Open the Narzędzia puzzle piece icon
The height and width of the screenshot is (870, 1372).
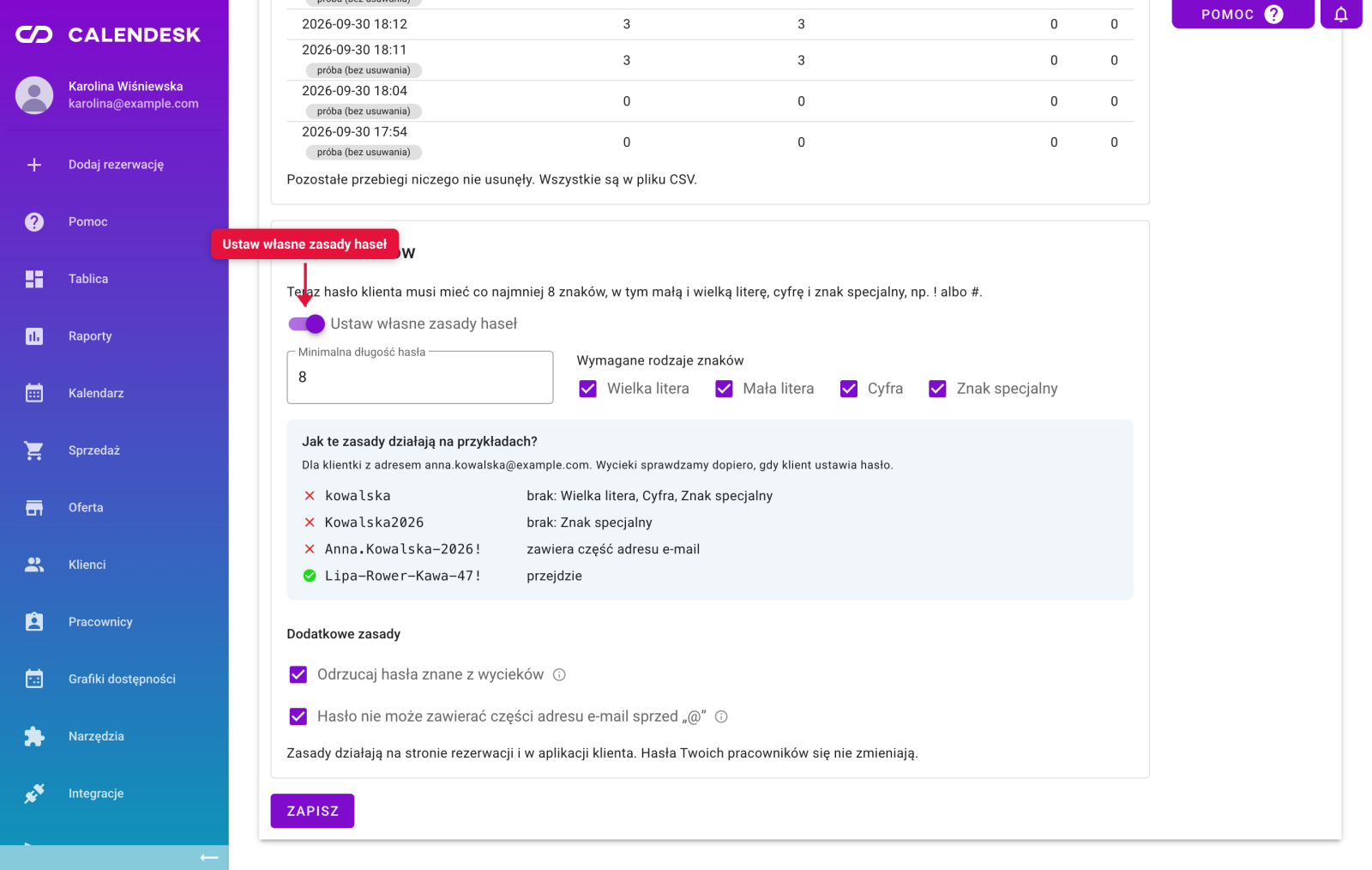click(x=34, y=736)
